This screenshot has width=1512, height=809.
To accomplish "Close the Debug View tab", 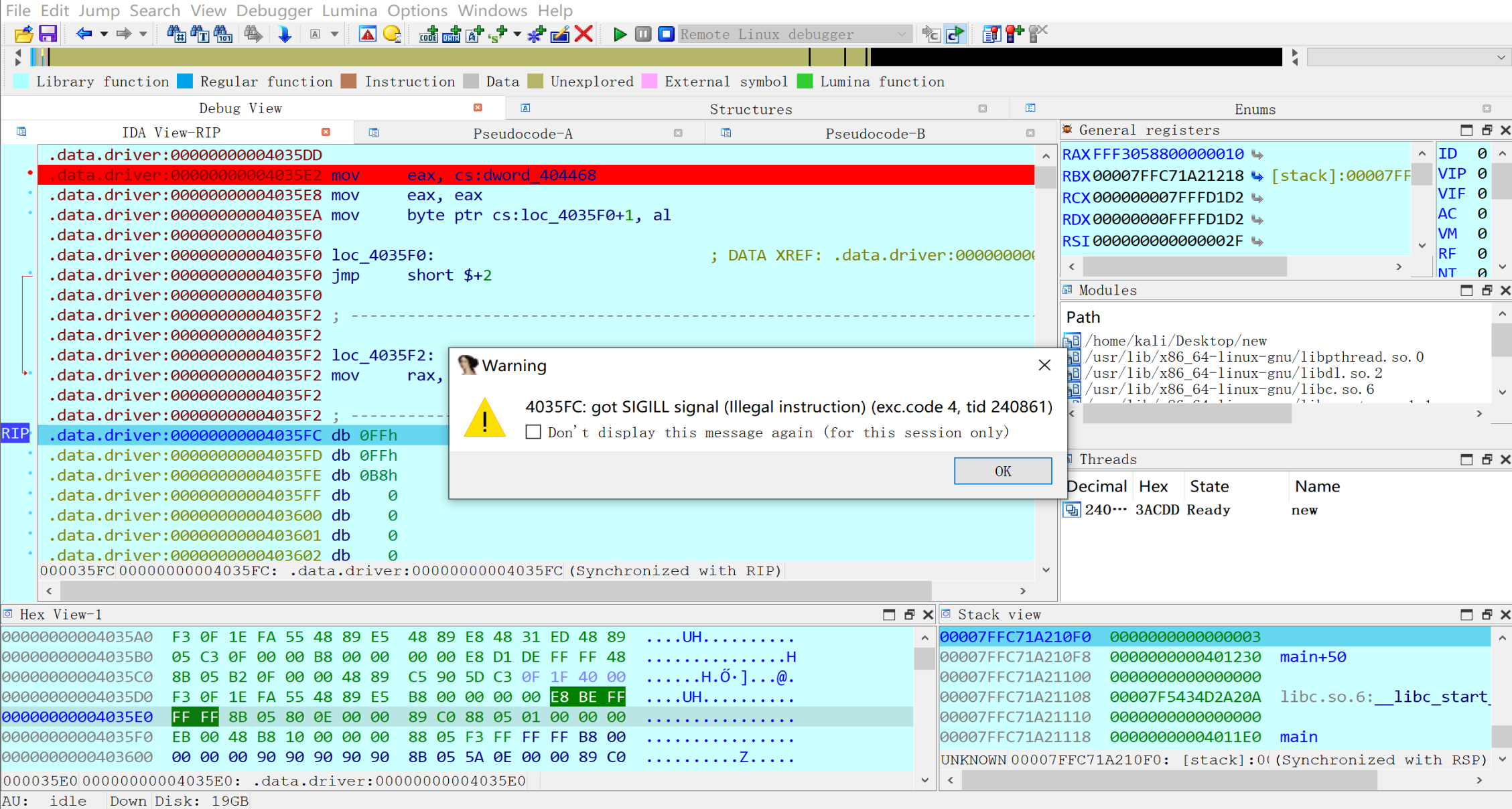I will tap(478, 107).
